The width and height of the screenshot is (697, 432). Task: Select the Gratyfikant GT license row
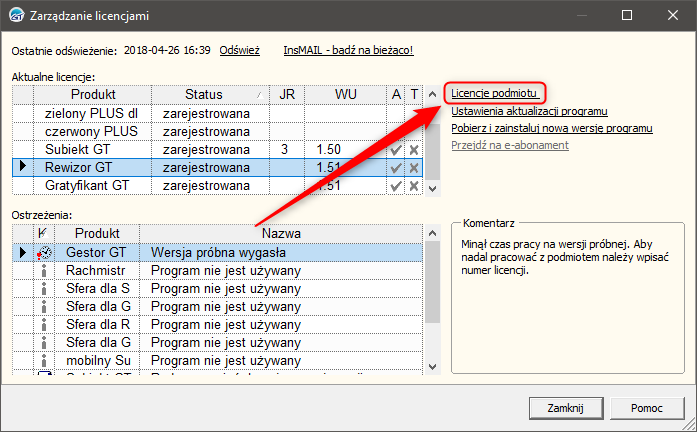click(x=218, y=185)
